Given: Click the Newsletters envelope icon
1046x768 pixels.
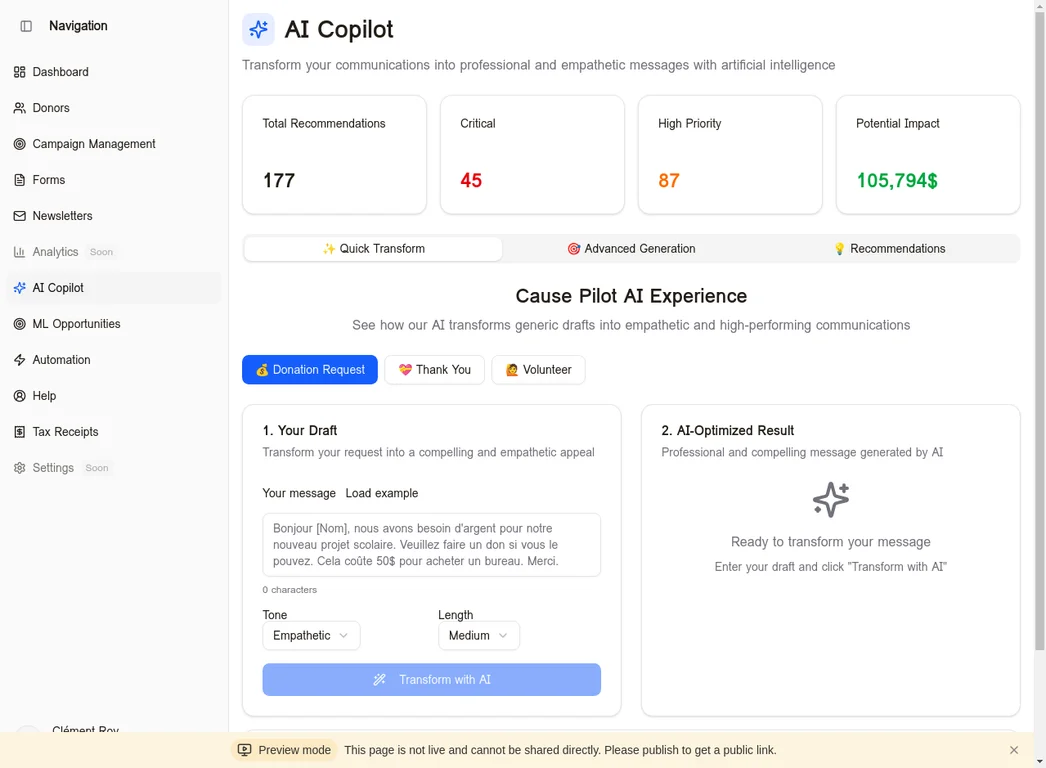Looking at the screenshot, I should click(x=18, y=215).
